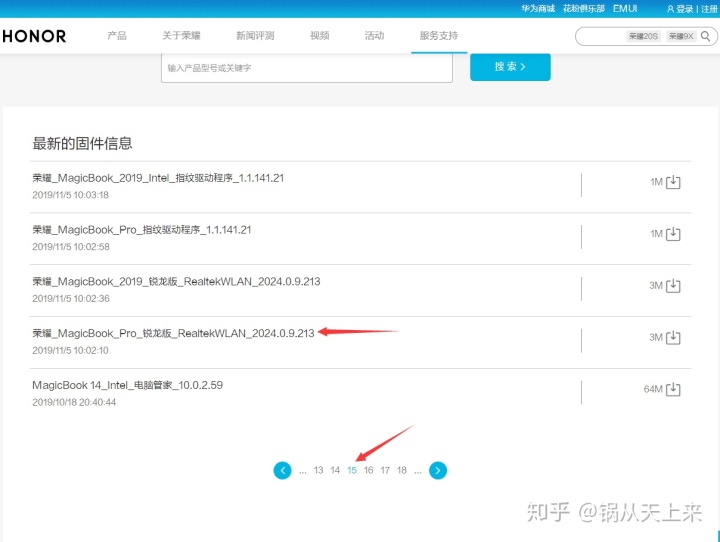Image resolution: width=720 pixels, height=542 pixels.
Task: Go to page 16
Action: 368,470
